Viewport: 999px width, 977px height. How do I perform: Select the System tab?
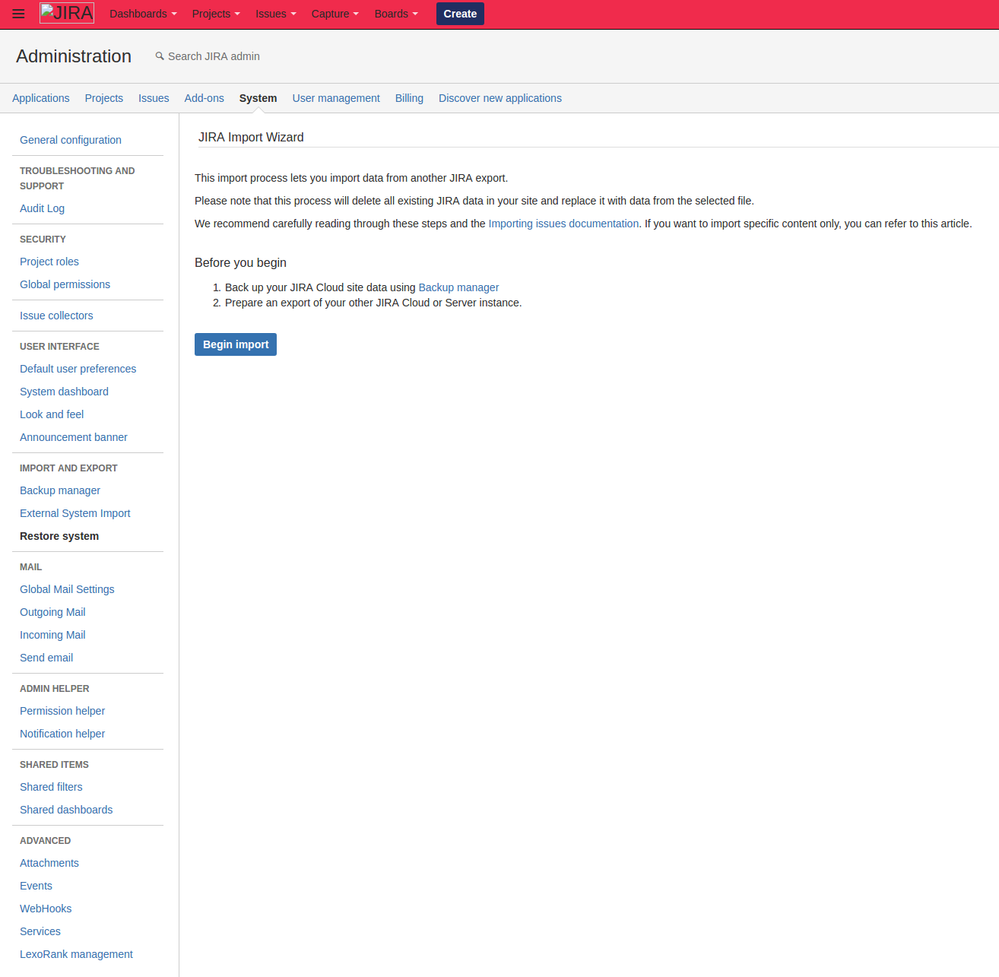point(258,98)
